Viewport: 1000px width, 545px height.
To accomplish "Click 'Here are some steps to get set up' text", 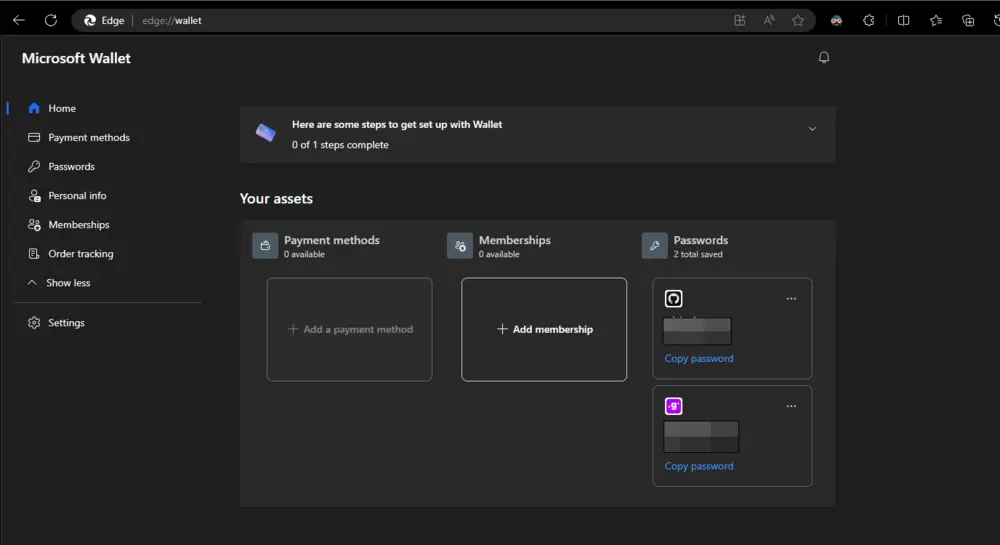I will click(397, 124).
